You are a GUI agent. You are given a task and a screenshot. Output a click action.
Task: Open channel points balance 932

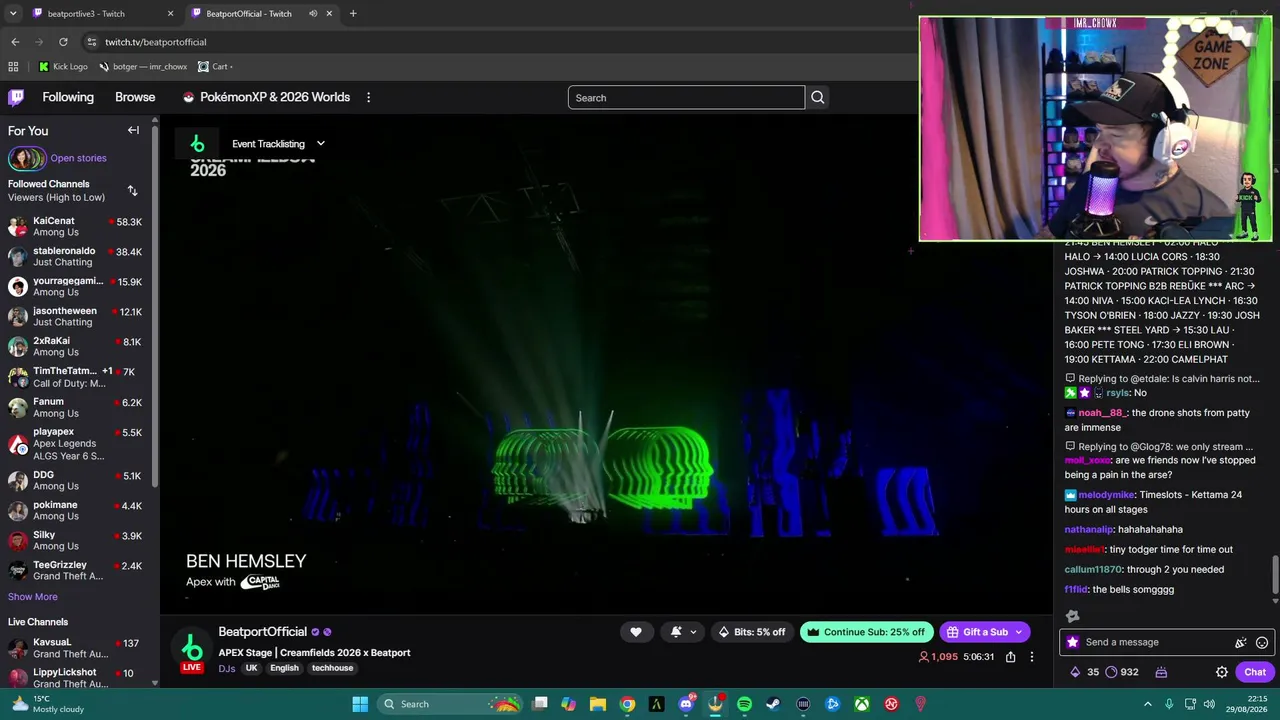click(x=1121, y=672)
